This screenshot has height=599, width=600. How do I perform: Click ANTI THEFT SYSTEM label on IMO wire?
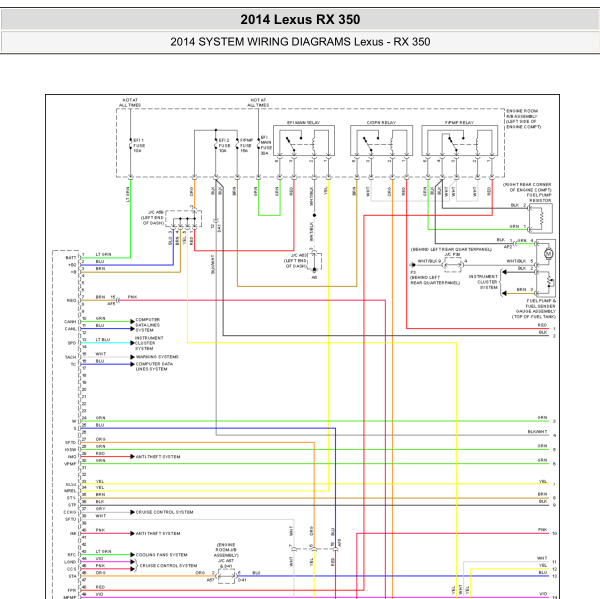(158, 457)
